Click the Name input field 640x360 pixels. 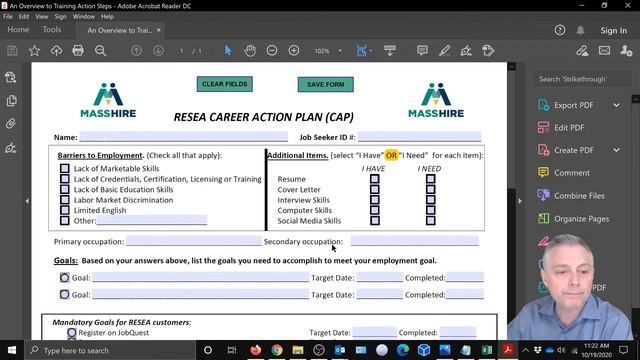[x=183, y=137]
